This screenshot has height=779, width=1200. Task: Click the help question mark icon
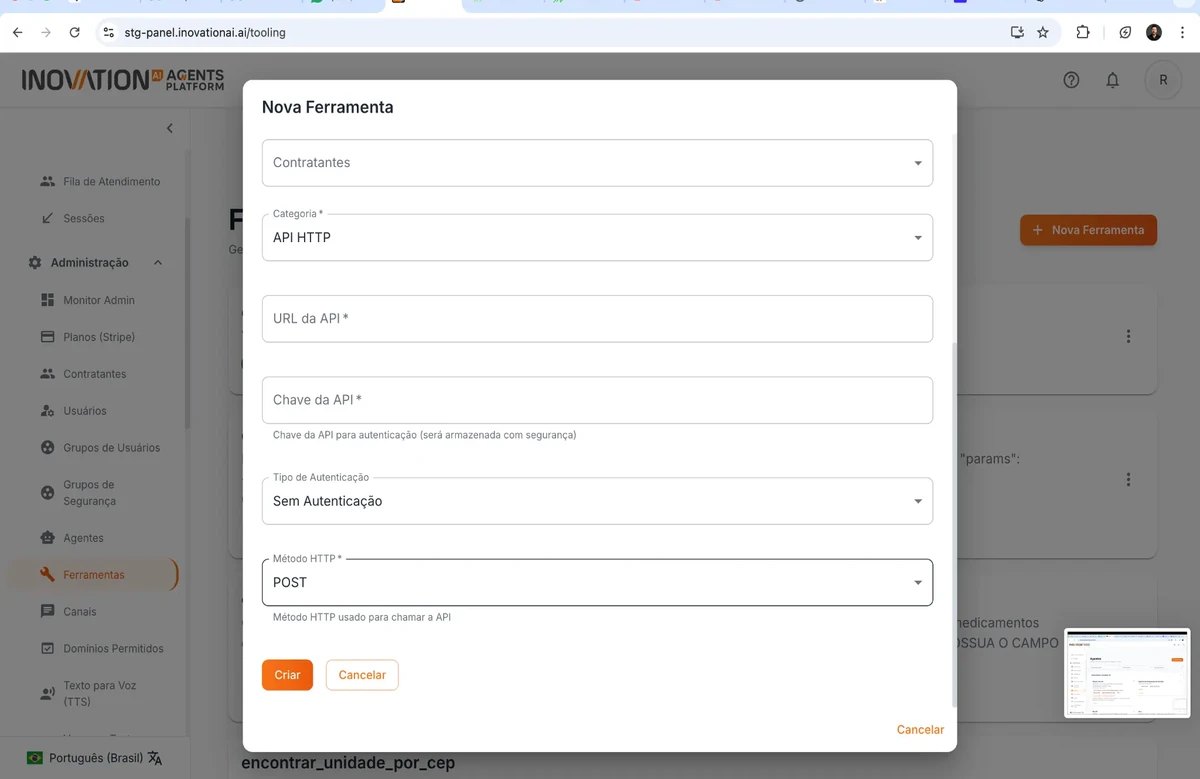click(1071, 79)
